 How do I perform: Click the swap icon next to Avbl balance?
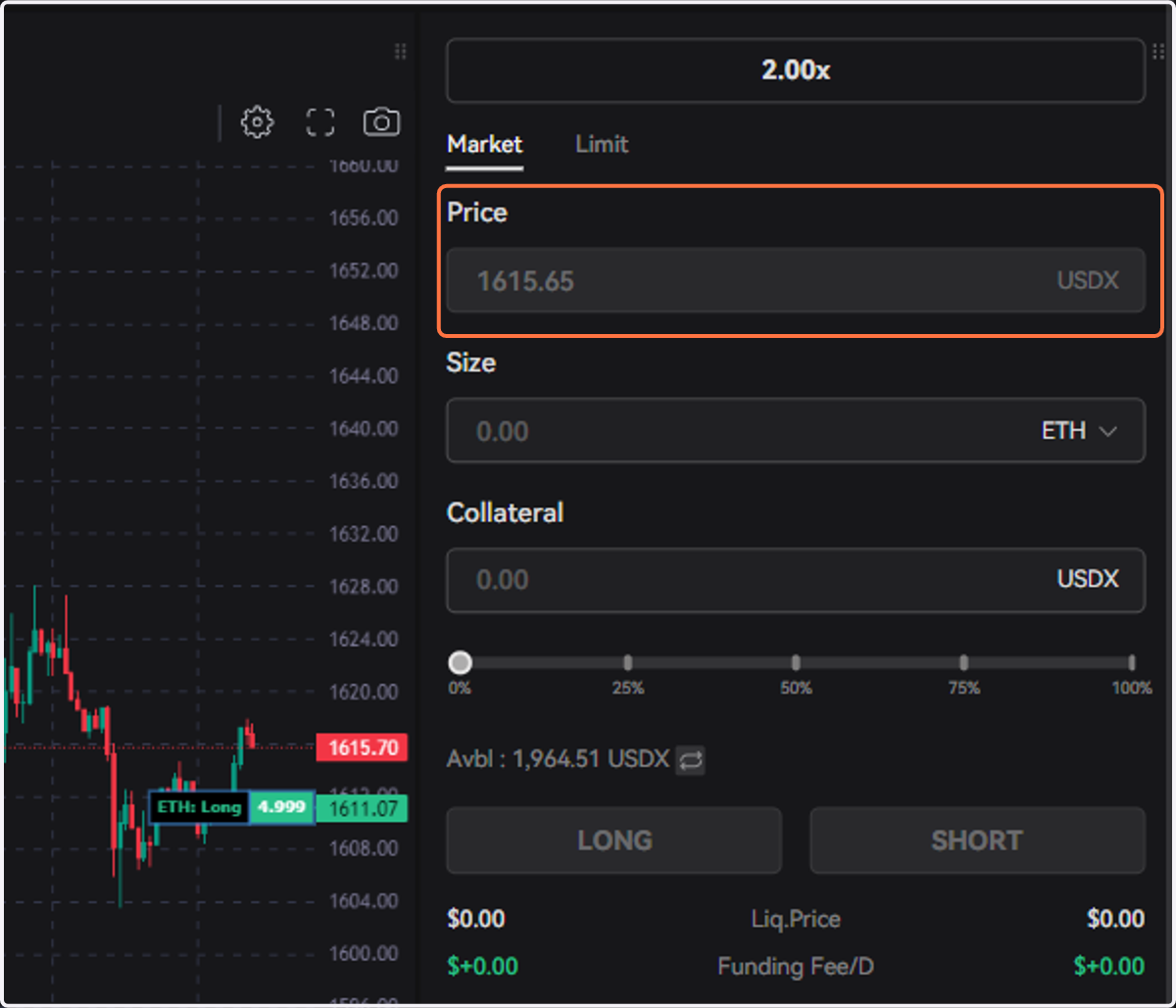click(x=691, y=760)
